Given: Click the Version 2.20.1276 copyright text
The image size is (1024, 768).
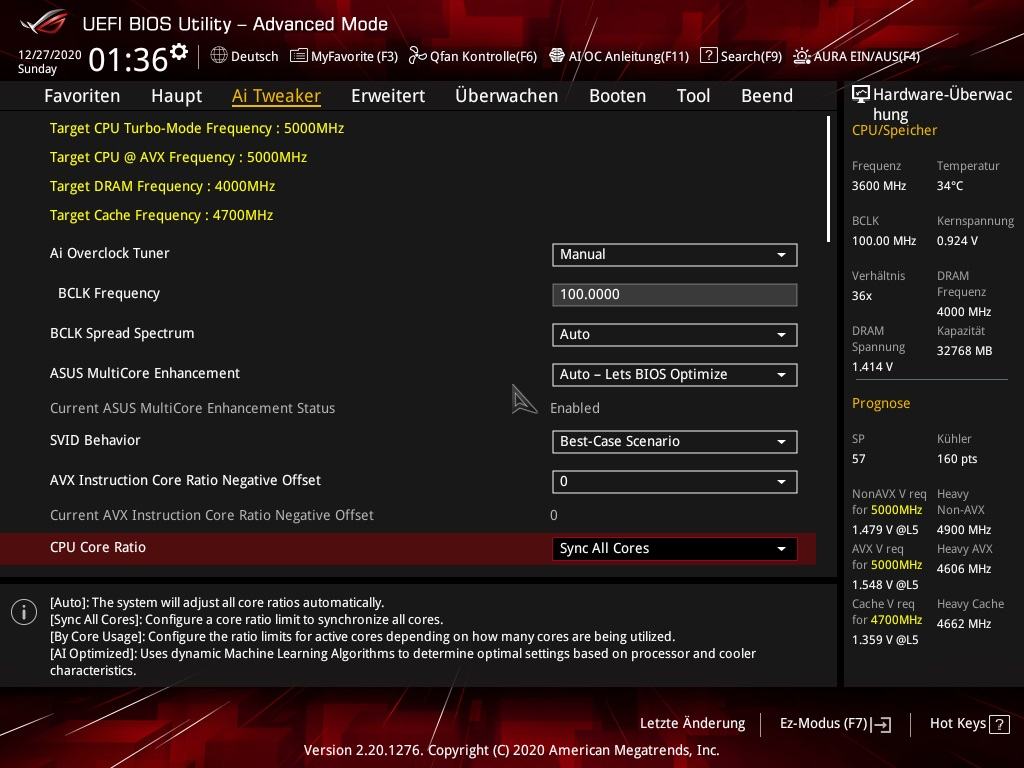Looking at the screenshot, I should [x=511, y=750].
